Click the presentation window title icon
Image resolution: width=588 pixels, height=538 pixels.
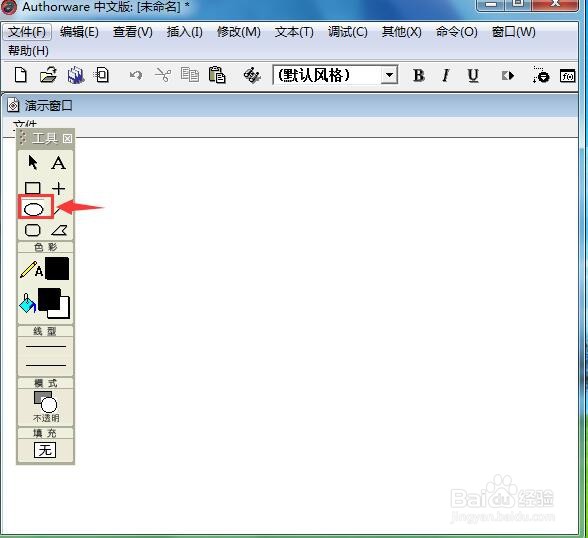[x=13, y=105]
